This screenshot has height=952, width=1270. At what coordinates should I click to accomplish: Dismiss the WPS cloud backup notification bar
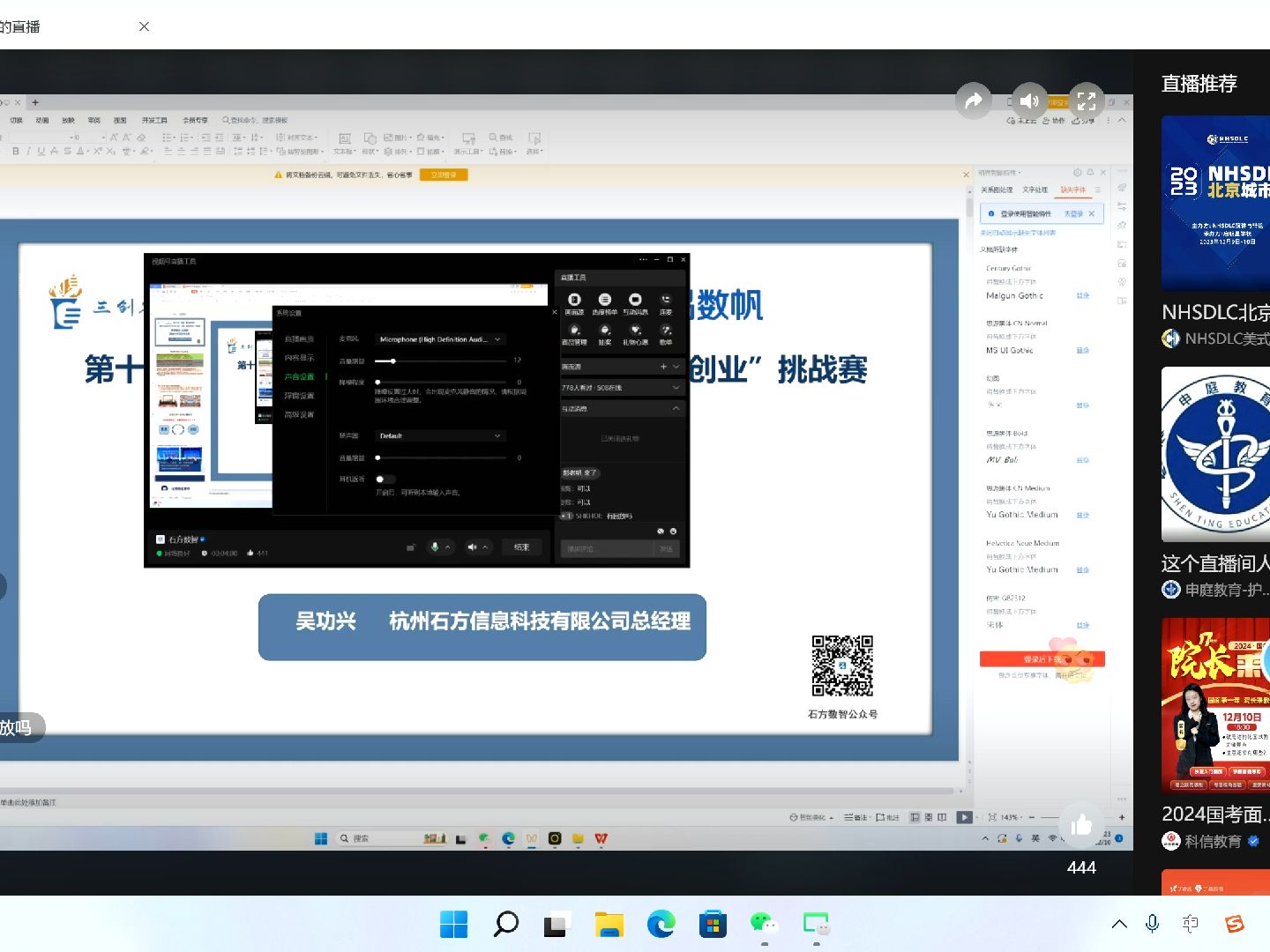[x=966, y=175]
